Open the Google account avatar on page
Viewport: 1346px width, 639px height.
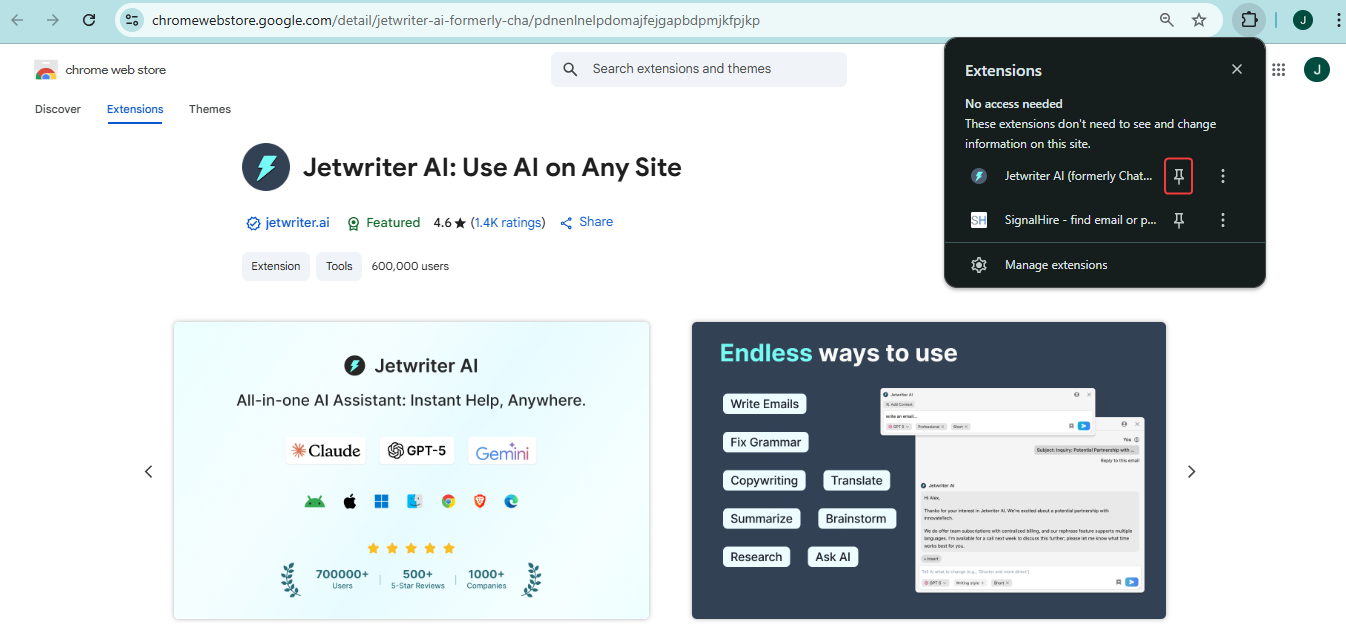tap(1317, 69)
